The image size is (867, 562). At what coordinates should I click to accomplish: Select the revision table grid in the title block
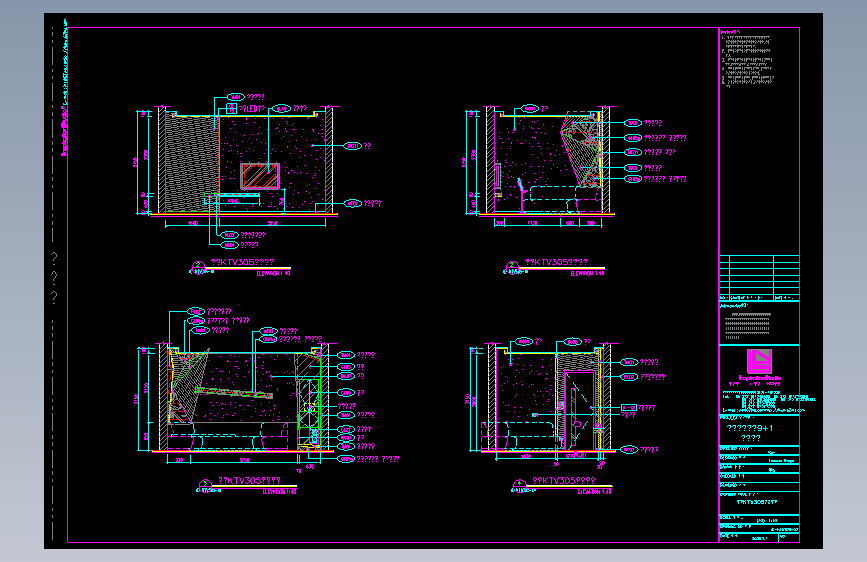coord(759,278)
